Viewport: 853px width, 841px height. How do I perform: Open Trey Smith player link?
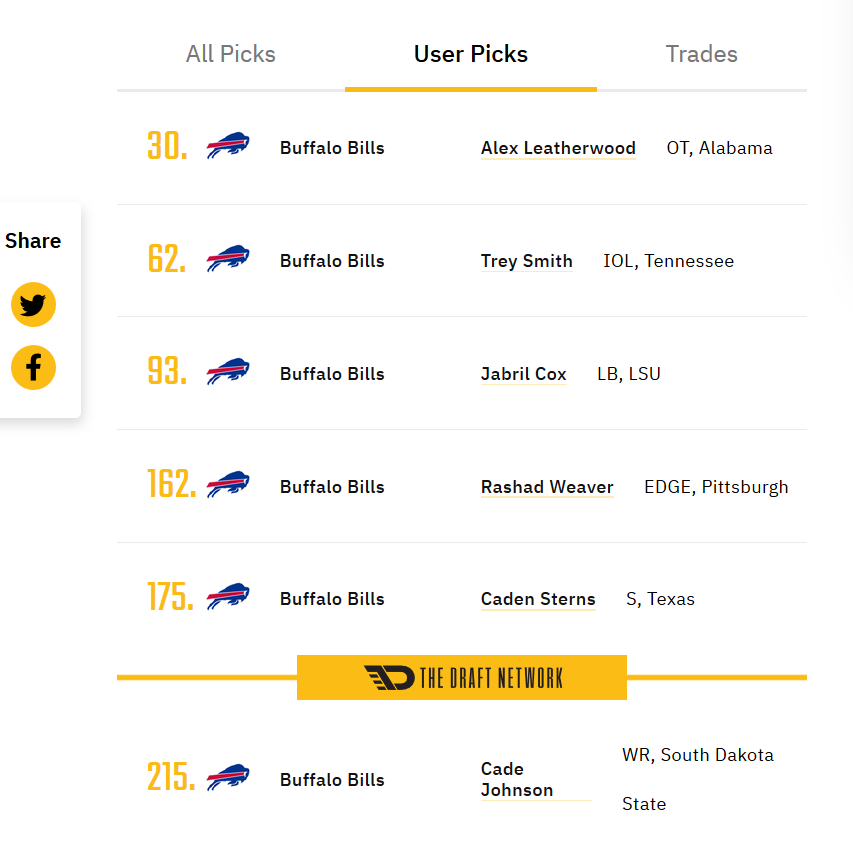click(527, 261)
